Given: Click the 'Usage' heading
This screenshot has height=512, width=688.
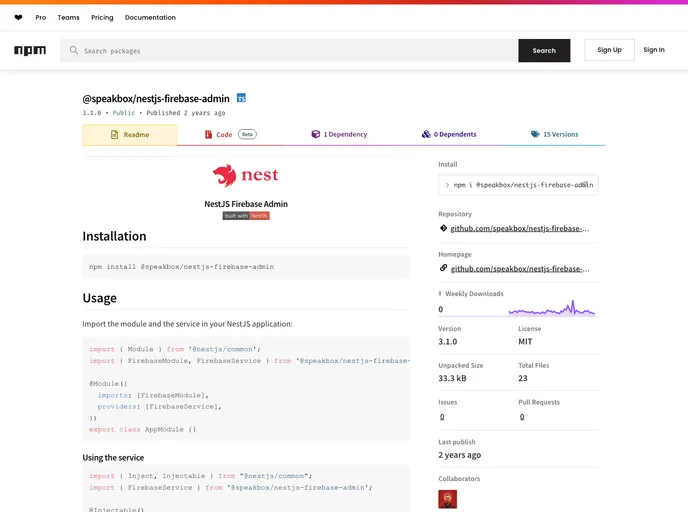Looking at the screenshot, I should pyautogui.click(x=100, y=298).
